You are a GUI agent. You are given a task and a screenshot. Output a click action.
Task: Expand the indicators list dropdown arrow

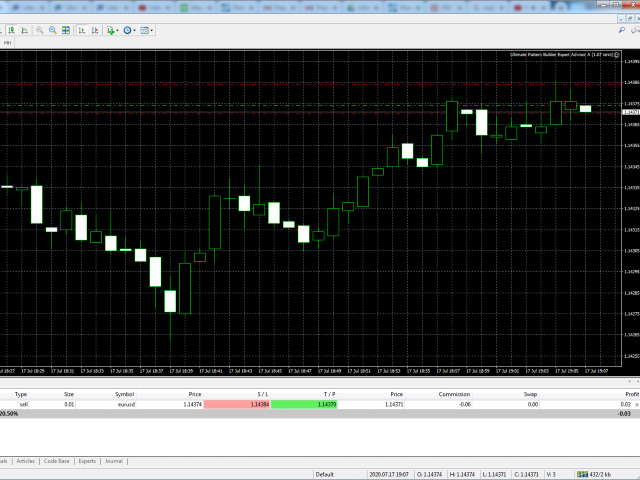coord(118,31)
